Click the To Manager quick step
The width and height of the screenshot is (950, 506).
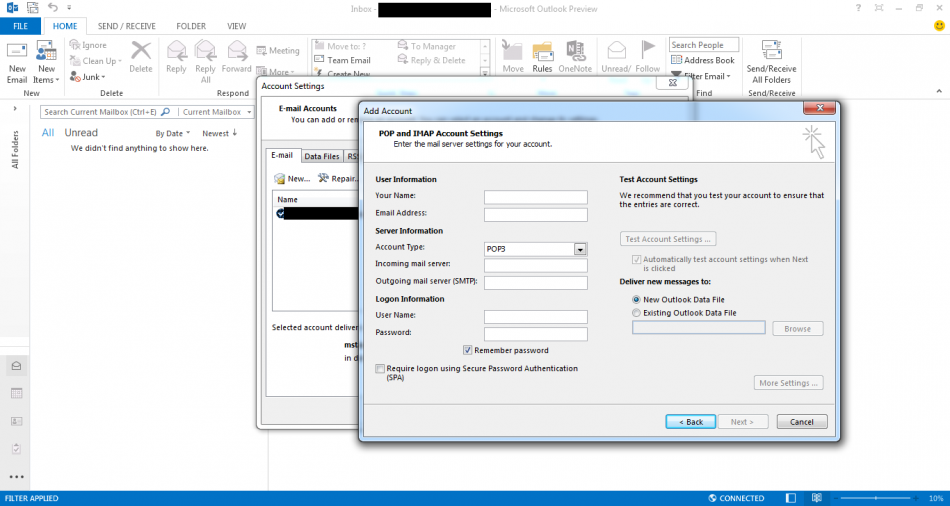tap(427, 46)
